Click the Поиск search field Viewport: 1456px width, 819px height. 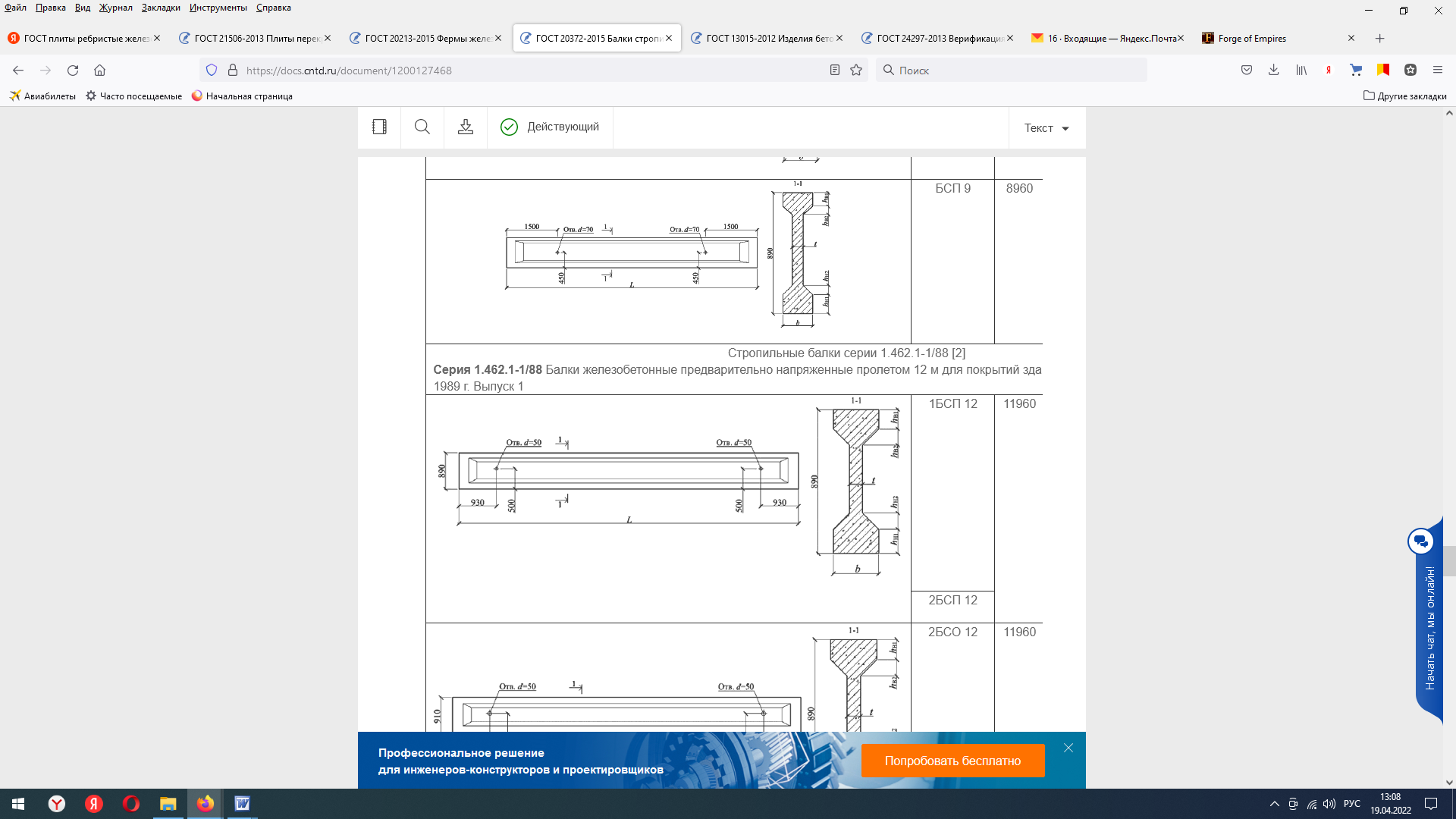(1012, 71)
